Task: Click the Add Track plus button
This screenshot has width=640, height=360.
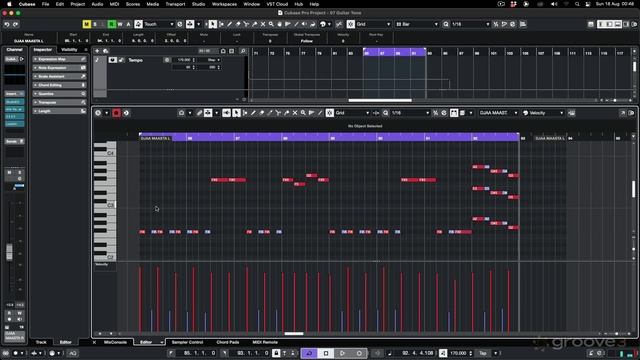Action: (x=97, y=51)
